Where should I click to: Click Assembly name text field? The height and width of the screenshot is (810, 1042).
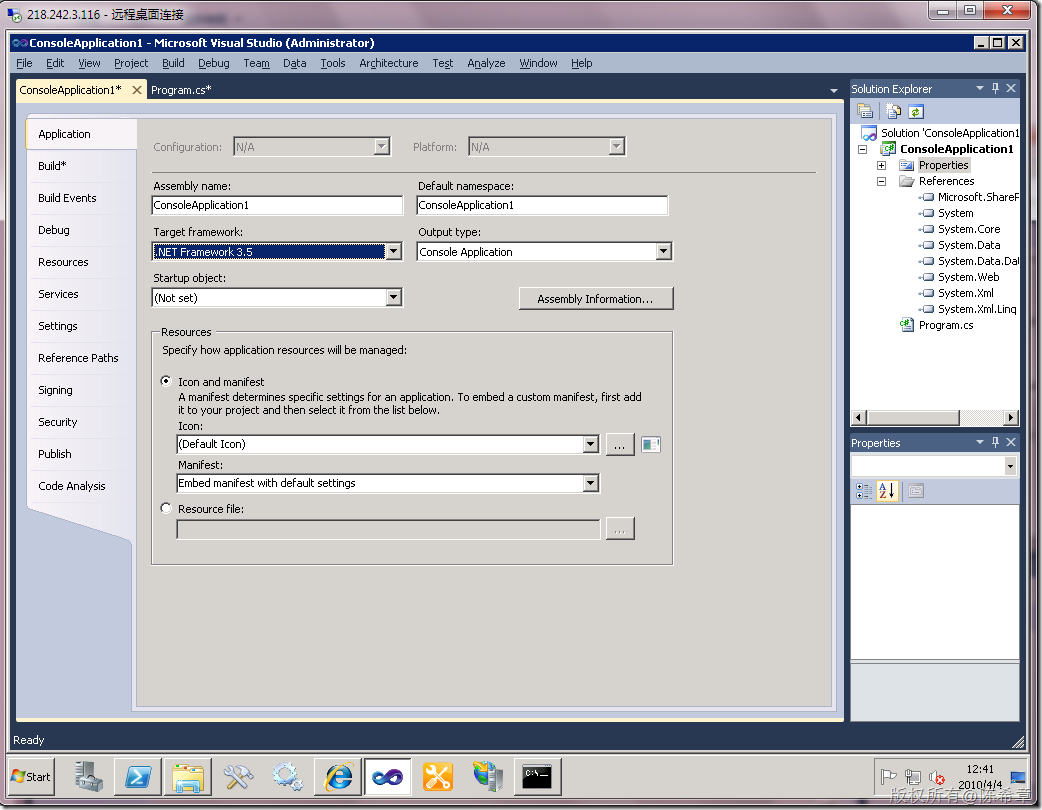coord(277,205)
